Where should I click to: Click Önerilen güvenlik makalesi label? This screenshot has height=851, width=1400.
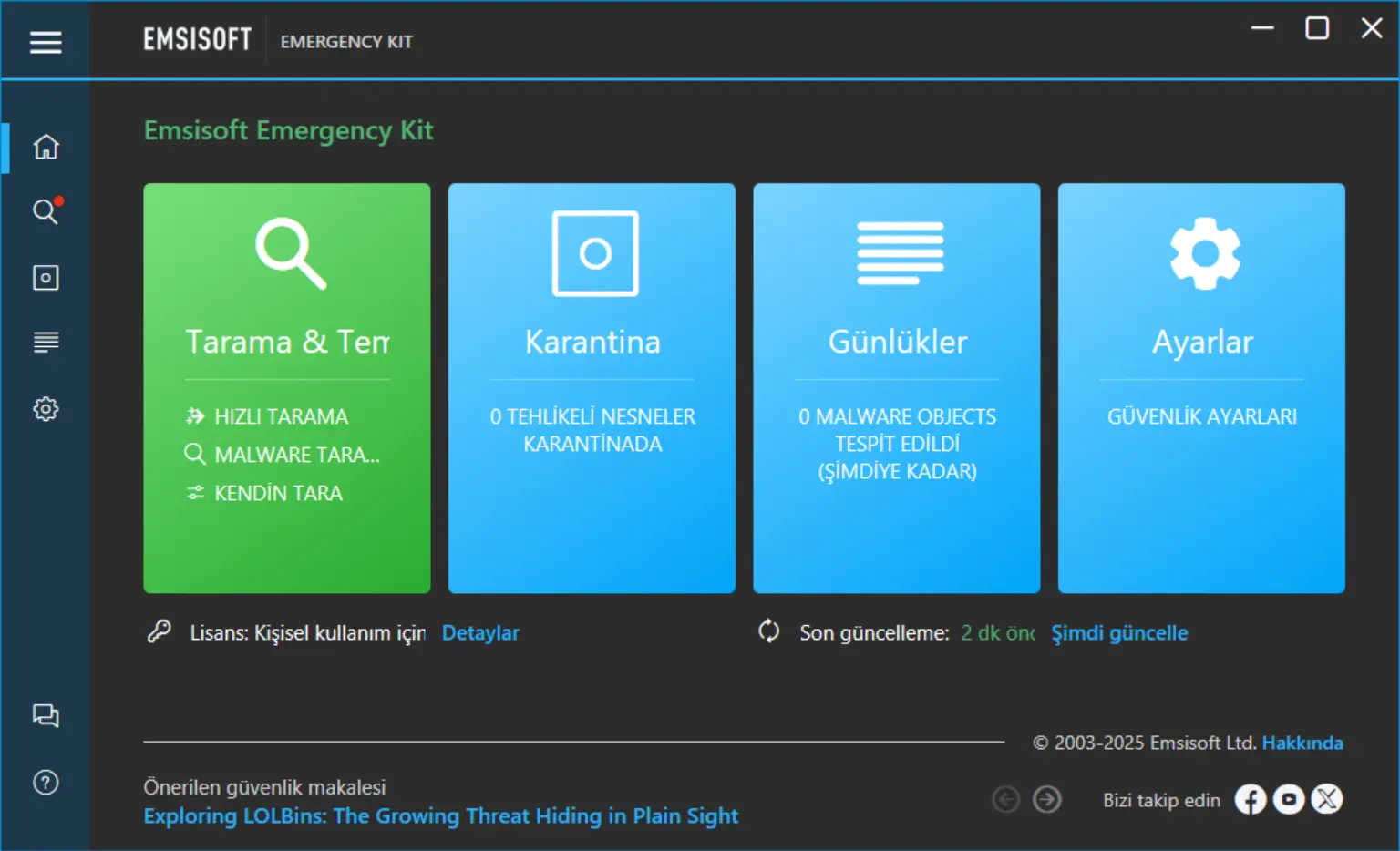point(264,786)
